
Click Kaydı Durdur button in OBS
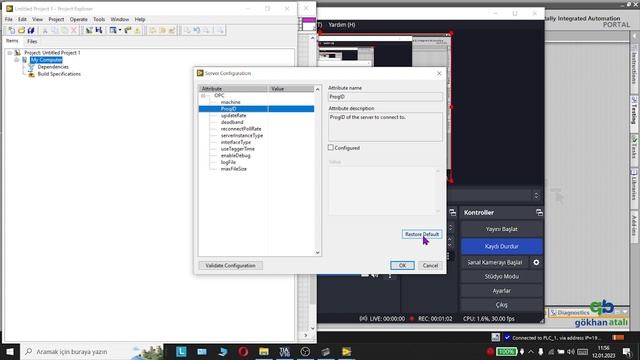pos(502,247)
